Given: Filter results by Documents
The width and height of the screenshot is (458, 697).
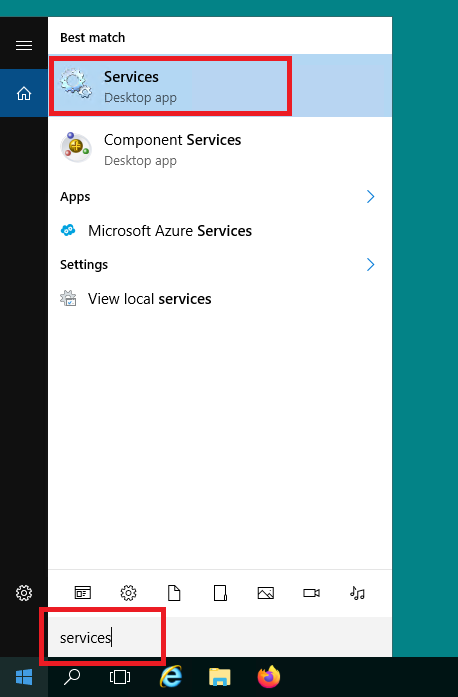Looking at the screenshot, I should click(174, 593).
